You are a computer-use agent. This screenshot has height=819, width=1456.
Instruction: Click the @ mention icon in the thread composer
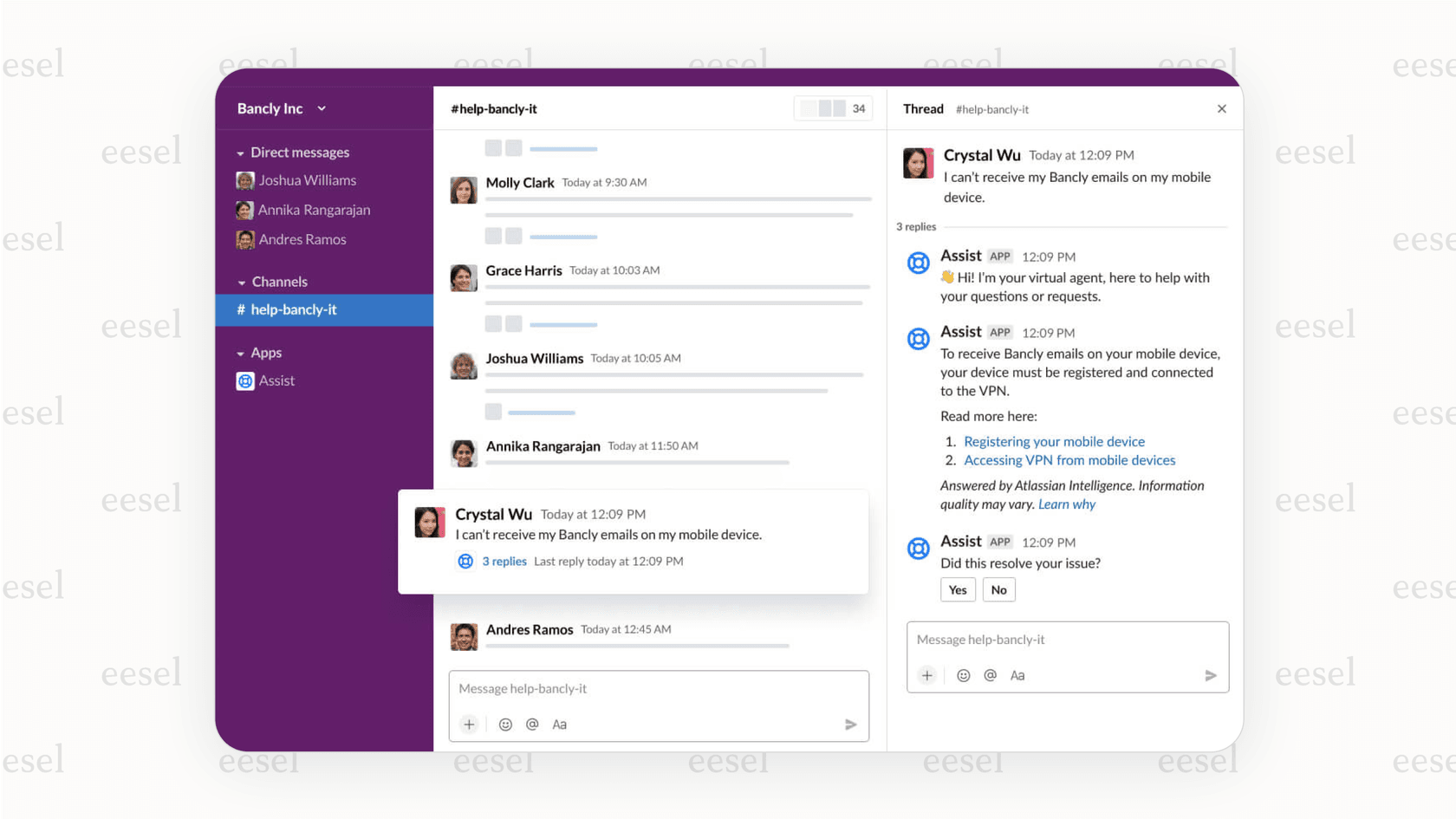coord(990,675)
